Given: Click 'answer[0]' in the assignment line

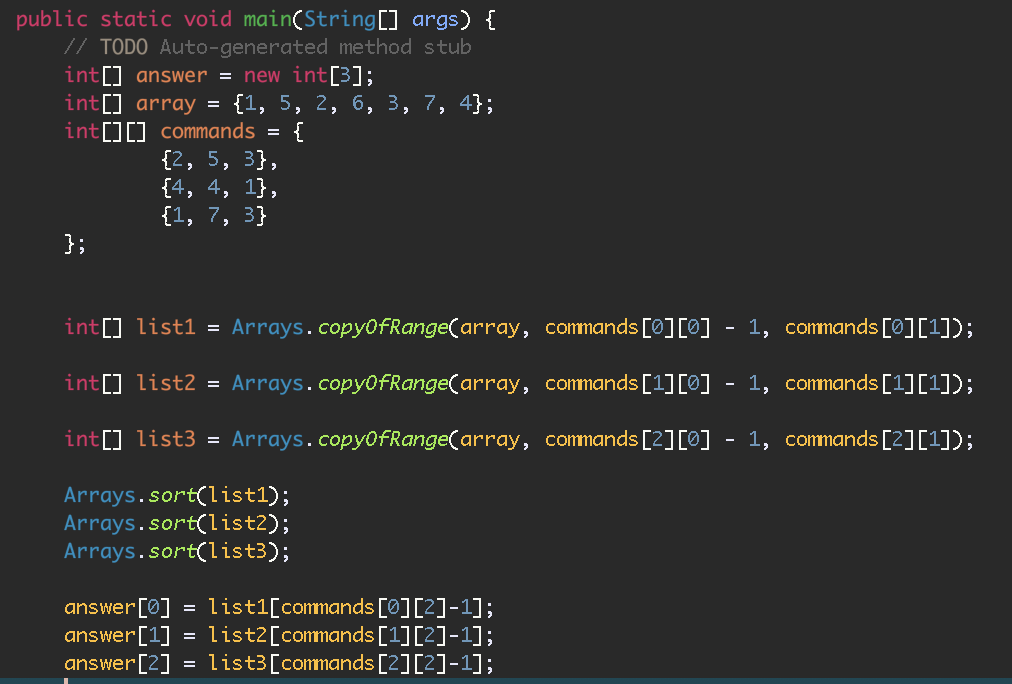Looking at the screenshot, I should click(117, 608).
